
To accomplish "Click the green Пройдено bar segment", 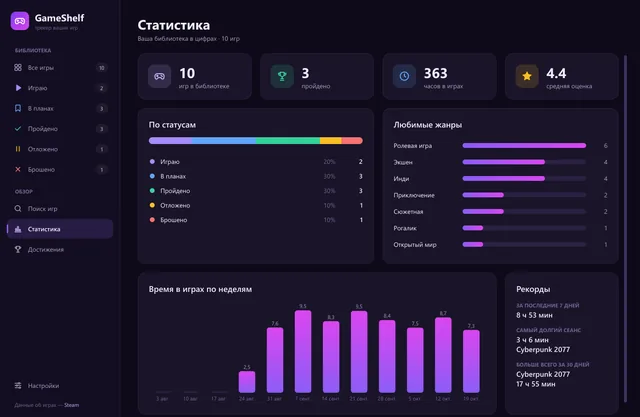I will pyautogui.click(x=288, y=141).
